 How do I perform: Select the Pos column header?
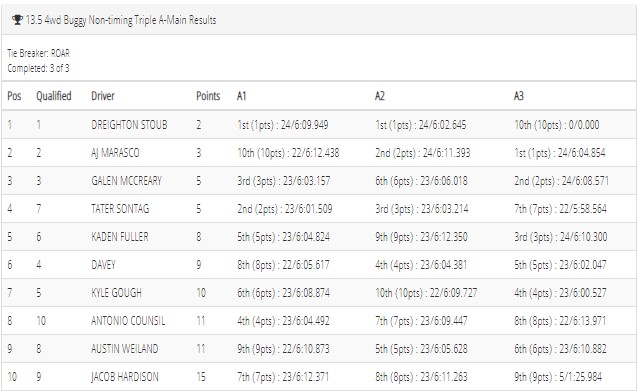[x=14, y=96]
